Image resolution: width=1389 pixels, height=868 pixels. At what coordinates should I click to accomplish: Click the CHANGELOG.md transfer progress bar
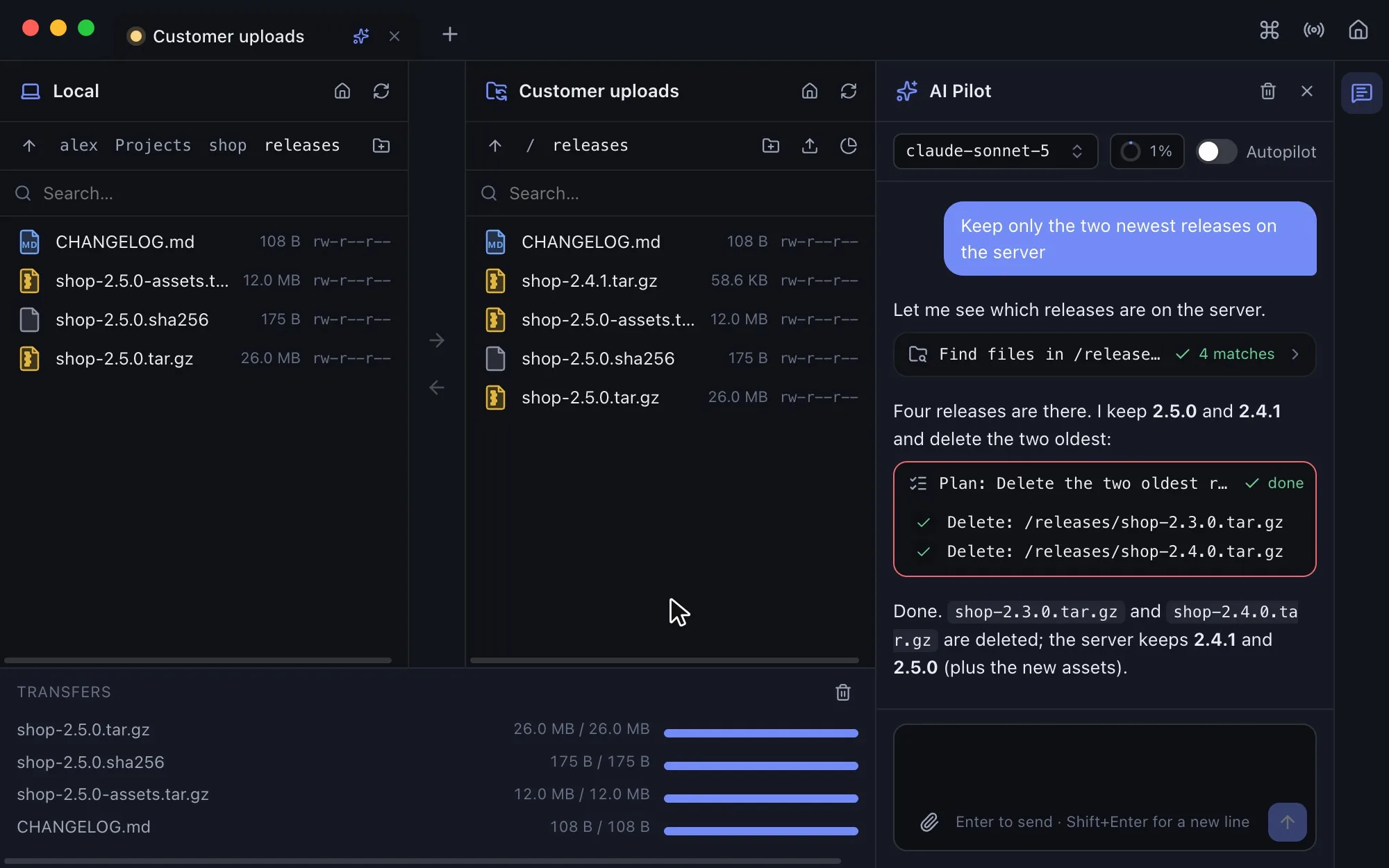point(760,831)
